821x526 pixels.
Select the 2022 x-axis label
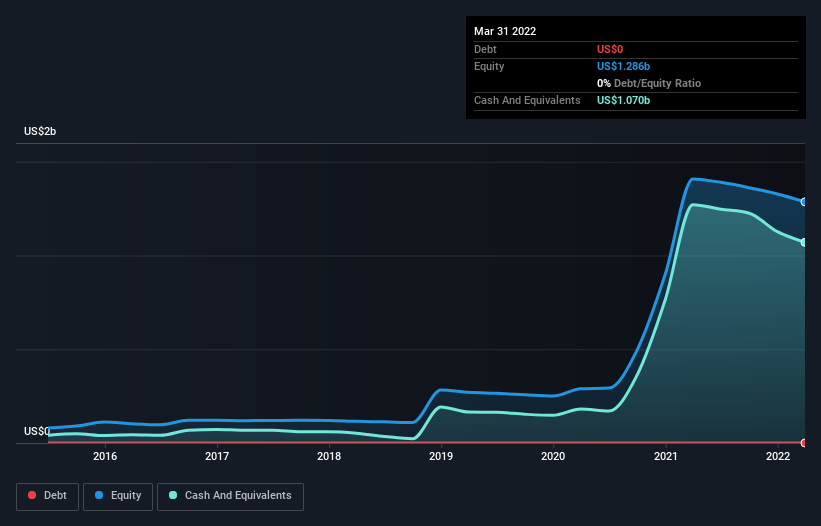778,456
